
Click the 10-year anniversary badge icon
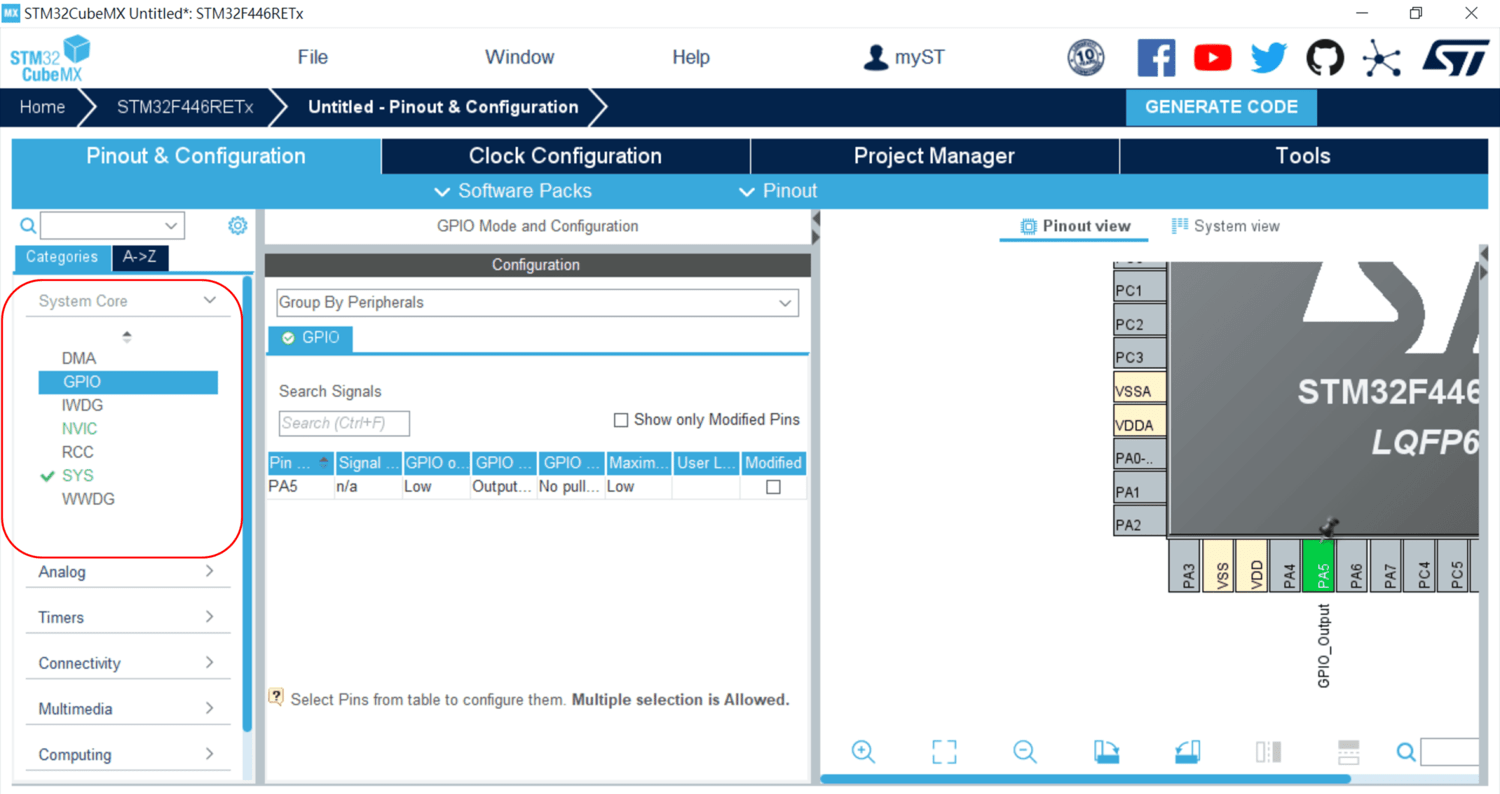click(1086, 58)
